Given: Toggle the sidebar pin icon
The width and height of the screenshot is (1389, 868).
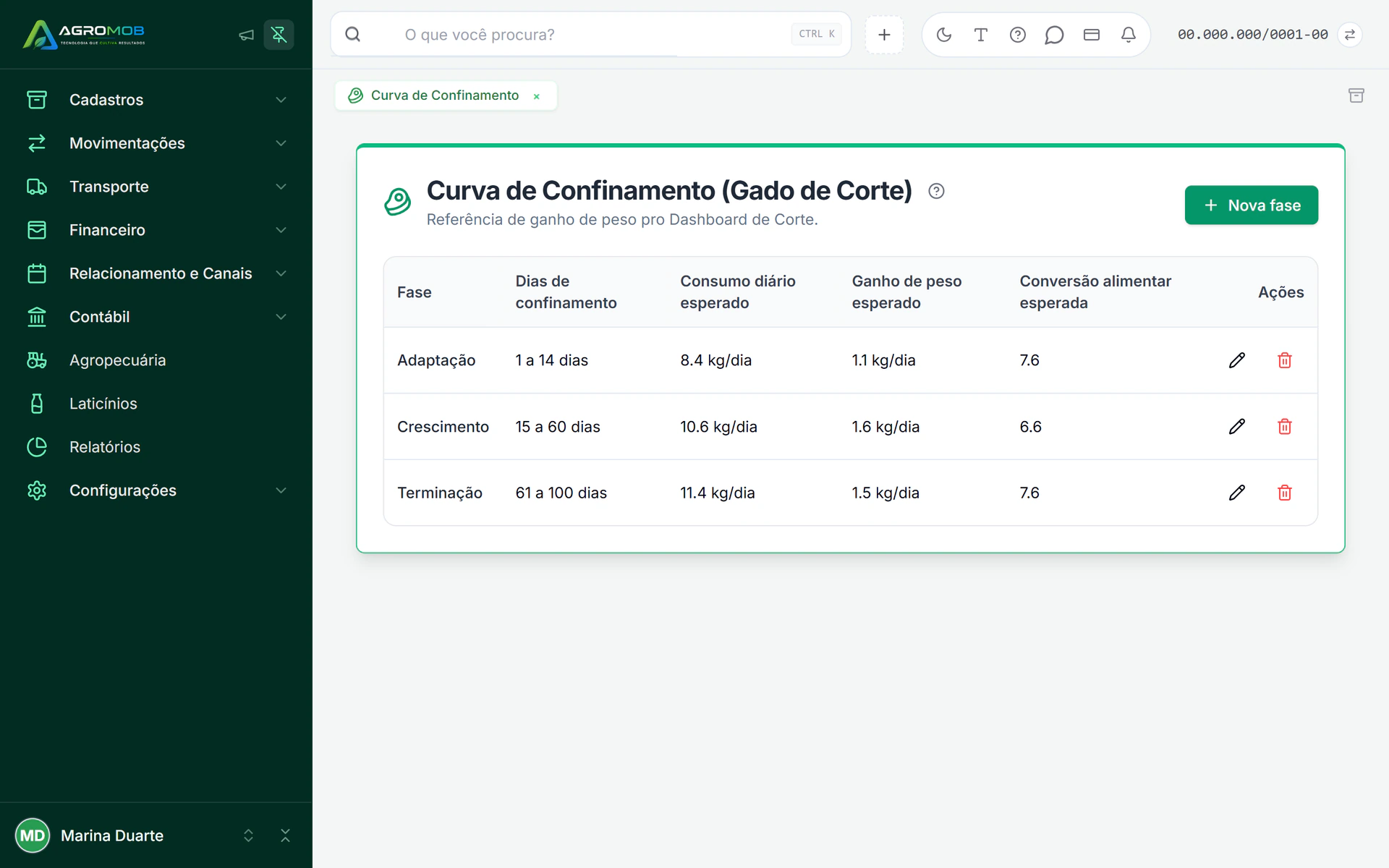Looking at the screenshot, I should (279, 35).
